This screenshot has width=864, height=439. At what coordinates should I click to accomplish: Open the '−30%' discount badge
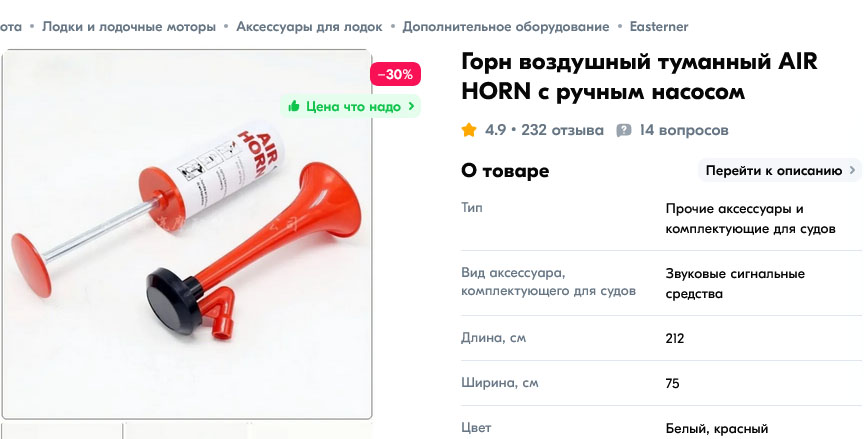[x=395, y=74]
